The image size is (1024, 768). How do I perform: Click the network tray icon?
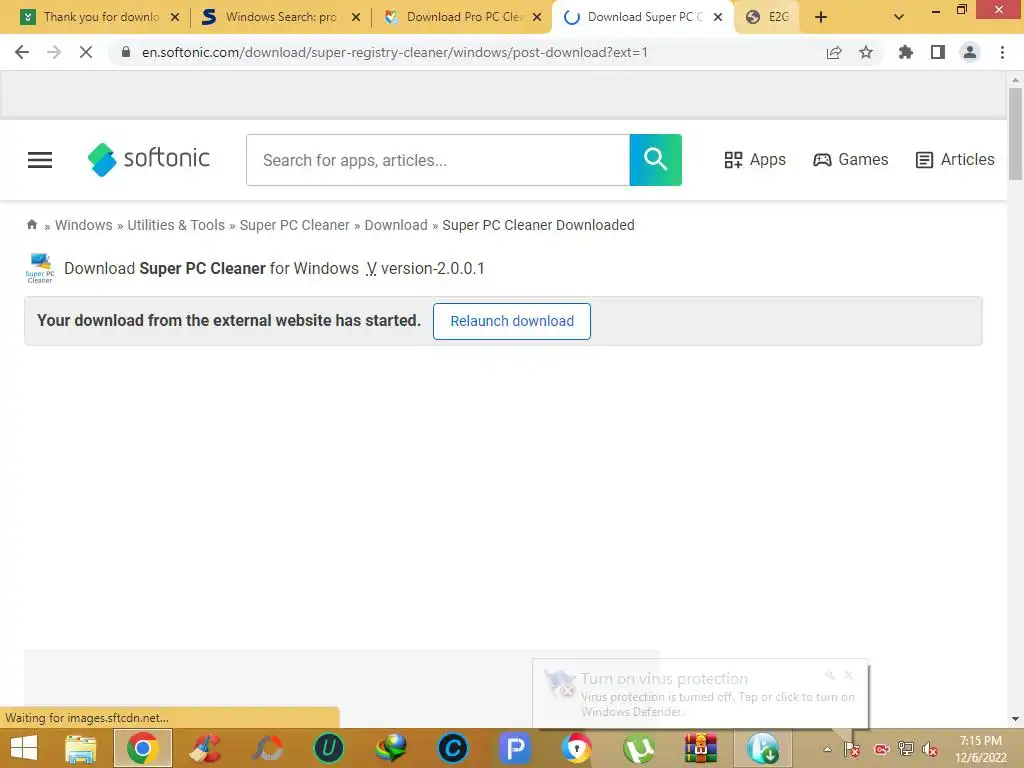tap(905, 750)
